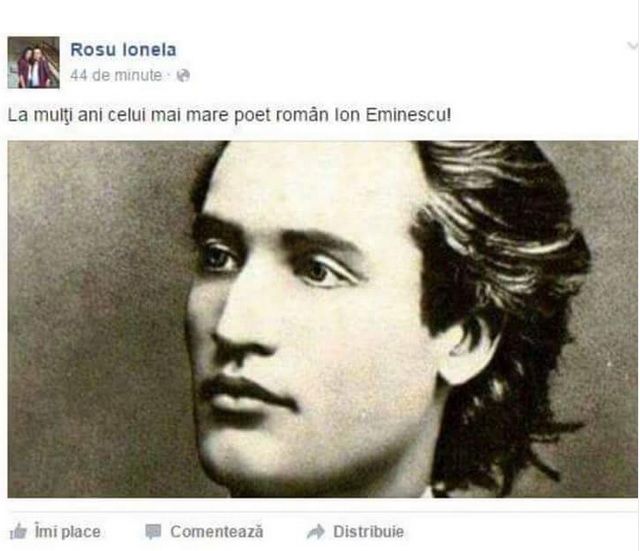Viewport: 640px width, 551px height.
Task: Click the comment speech bubble icon
Action: point(153,532)
